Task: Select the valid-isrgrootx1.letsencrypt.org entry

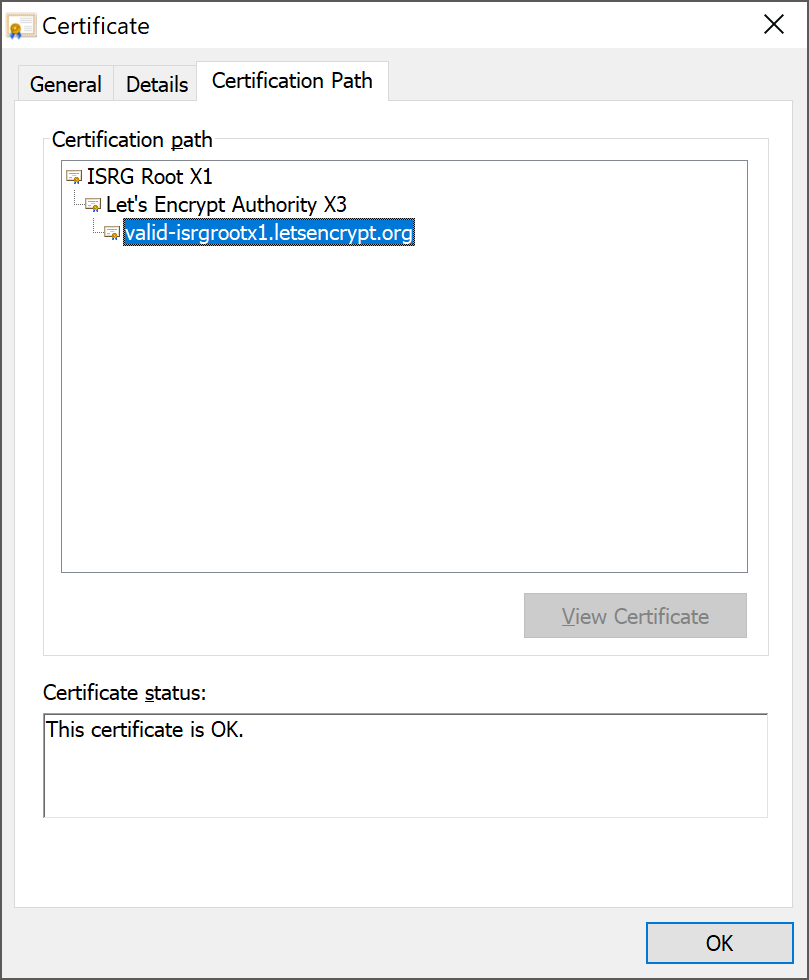Action: click(269, 232)
